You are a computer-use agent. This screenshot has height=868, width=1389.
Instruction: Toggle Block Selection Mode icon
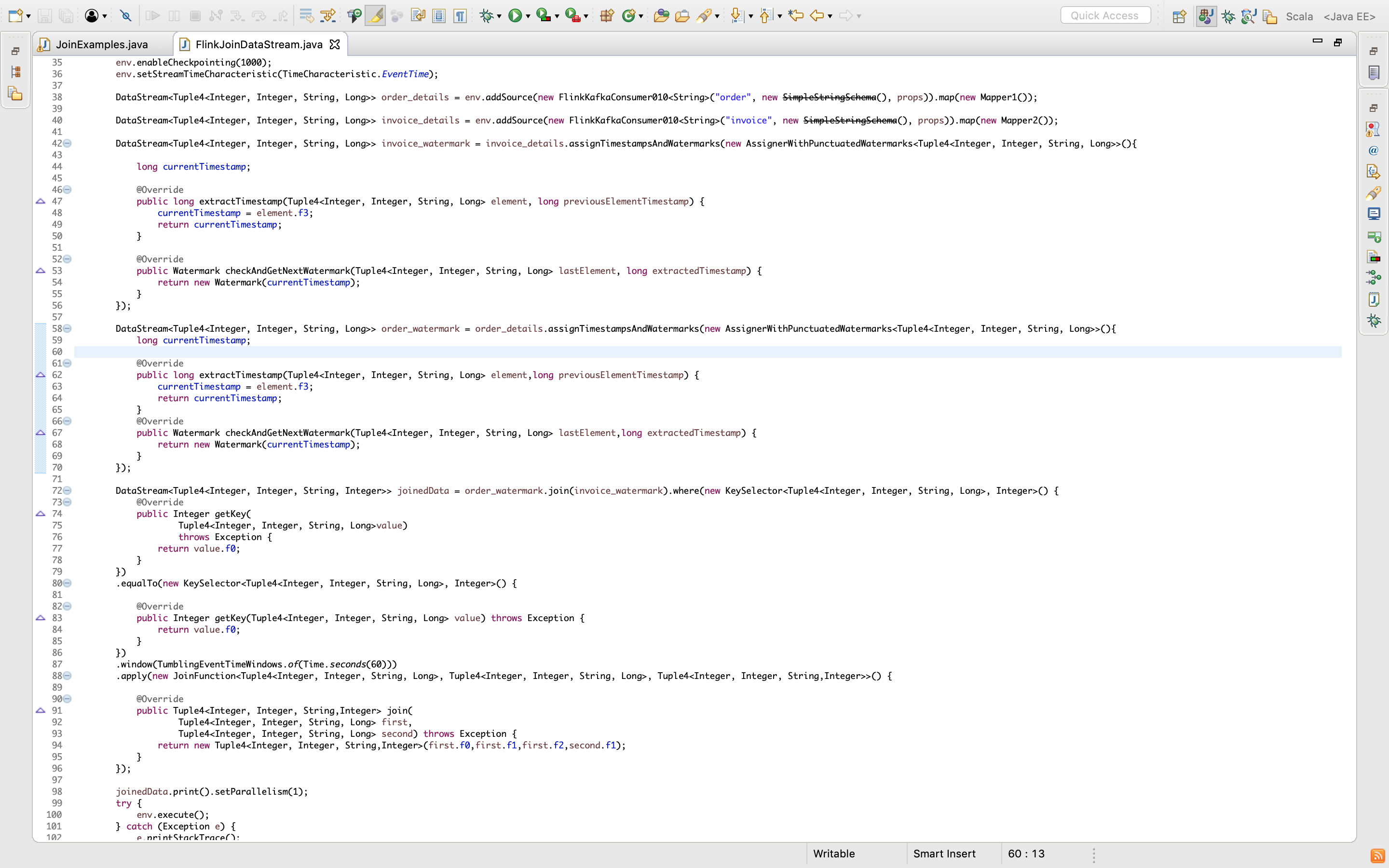pyautogui.click(x=439, y=15)
